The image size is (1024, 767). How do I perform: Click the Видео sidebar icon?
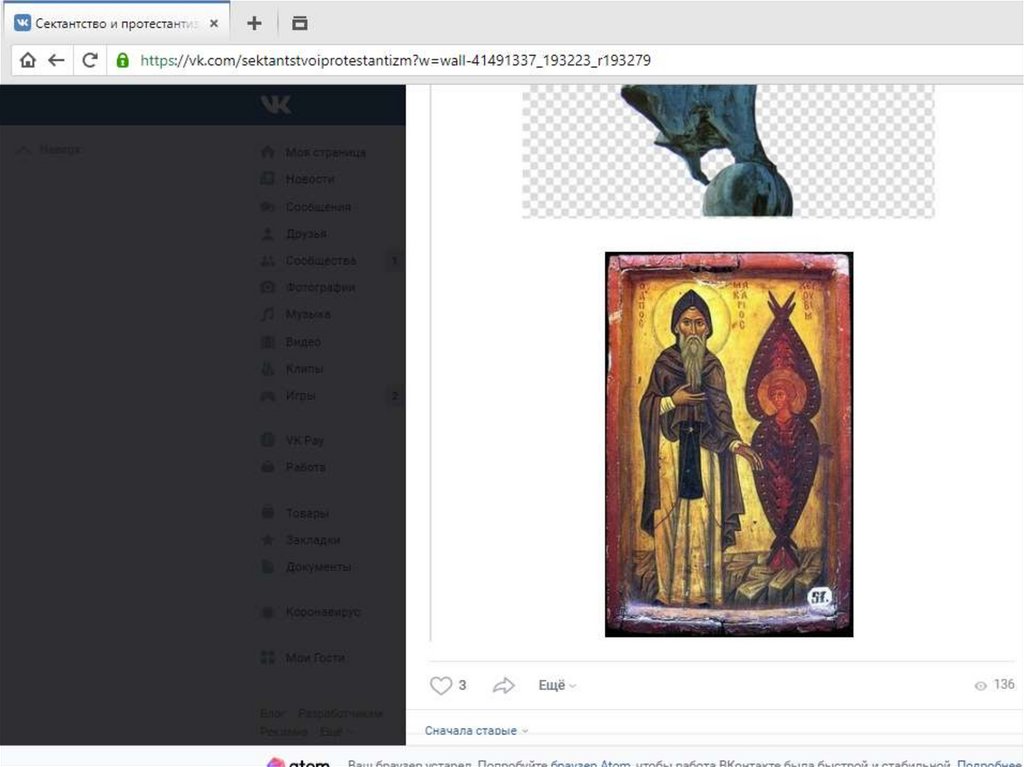click(268, 342)
